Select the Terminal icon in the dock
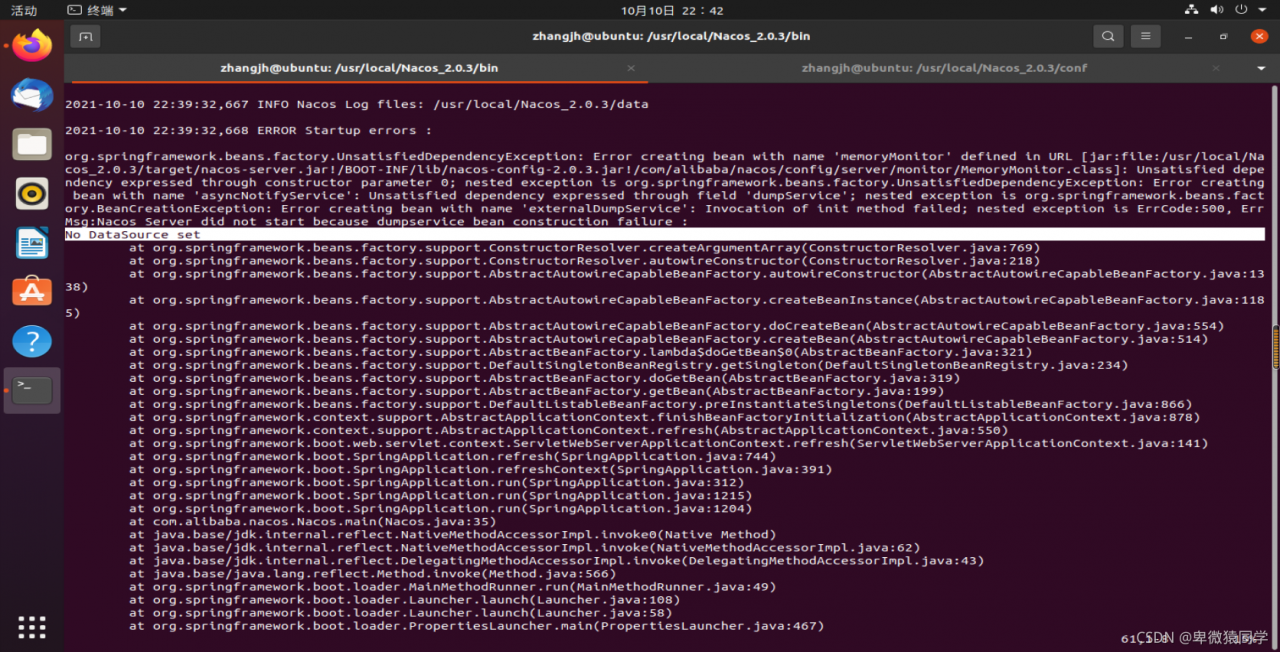Viewport: 1280px width, 652px height. pyautogui.click(x=32, y=390)
